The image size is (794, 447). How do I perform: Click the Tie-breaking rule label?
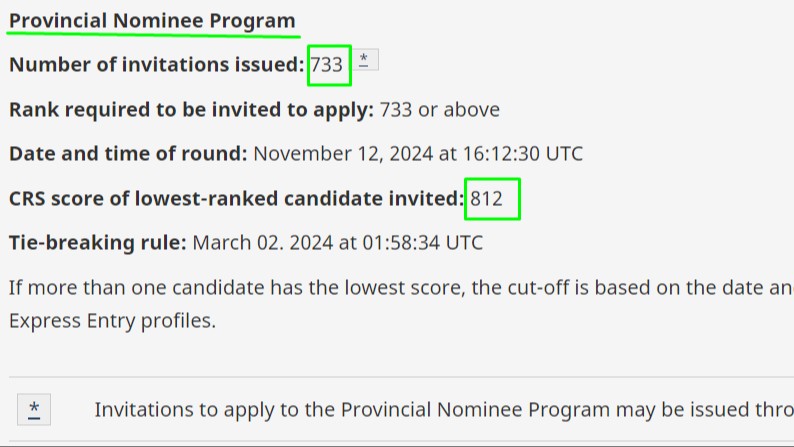[x=98, y=242]
